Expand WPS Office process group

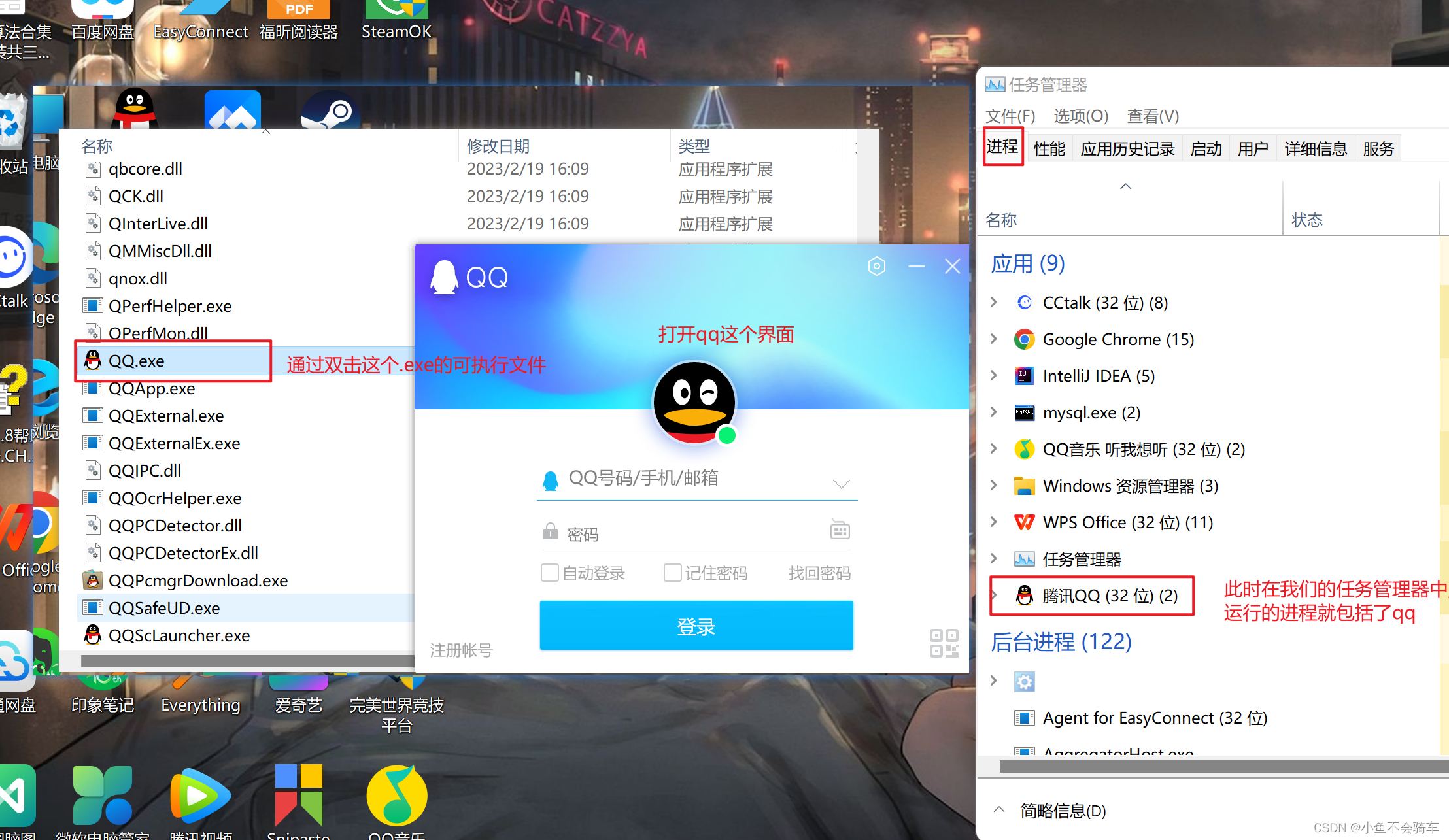click(994, 522)
